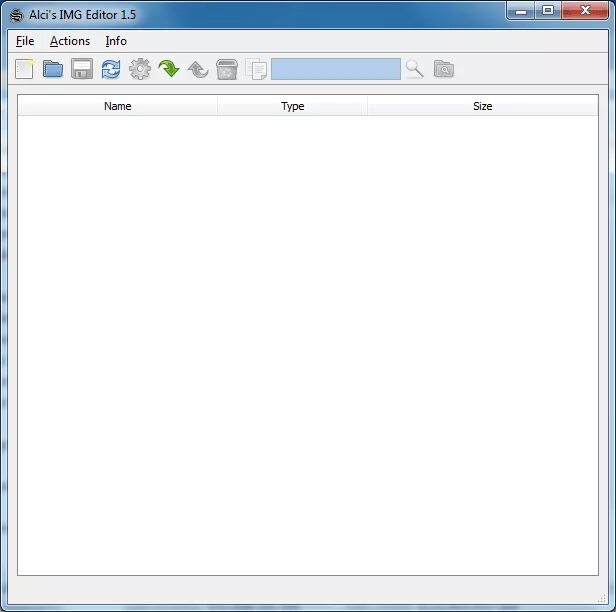
Task: Maximize the IMG Editor window
Action: pos(548,11)
